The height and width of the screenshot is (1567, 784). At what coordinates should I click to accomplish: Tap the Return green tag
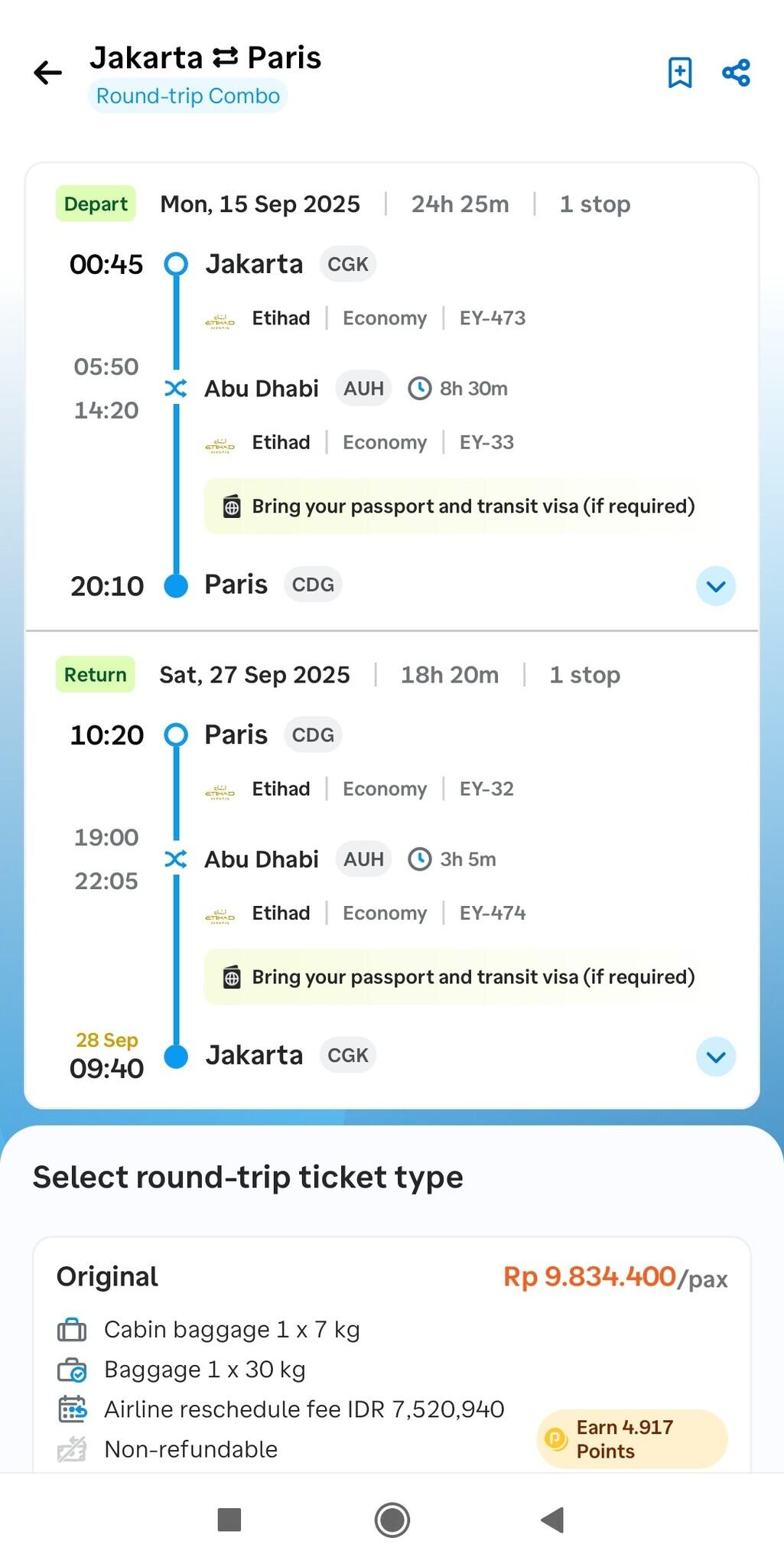96,675
